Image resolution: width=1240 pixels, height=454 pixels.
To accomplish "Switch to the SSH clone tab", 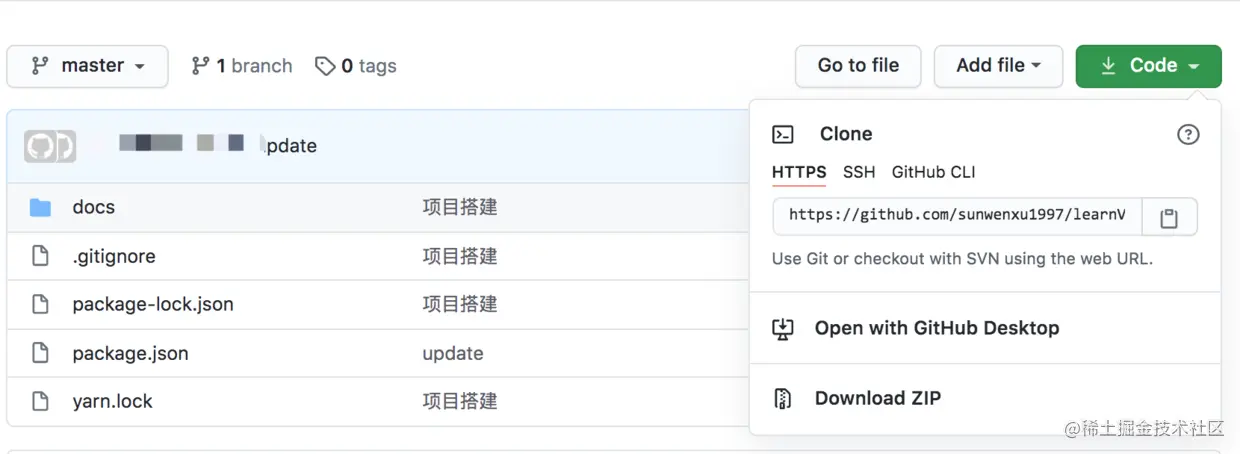I will 859,172.
